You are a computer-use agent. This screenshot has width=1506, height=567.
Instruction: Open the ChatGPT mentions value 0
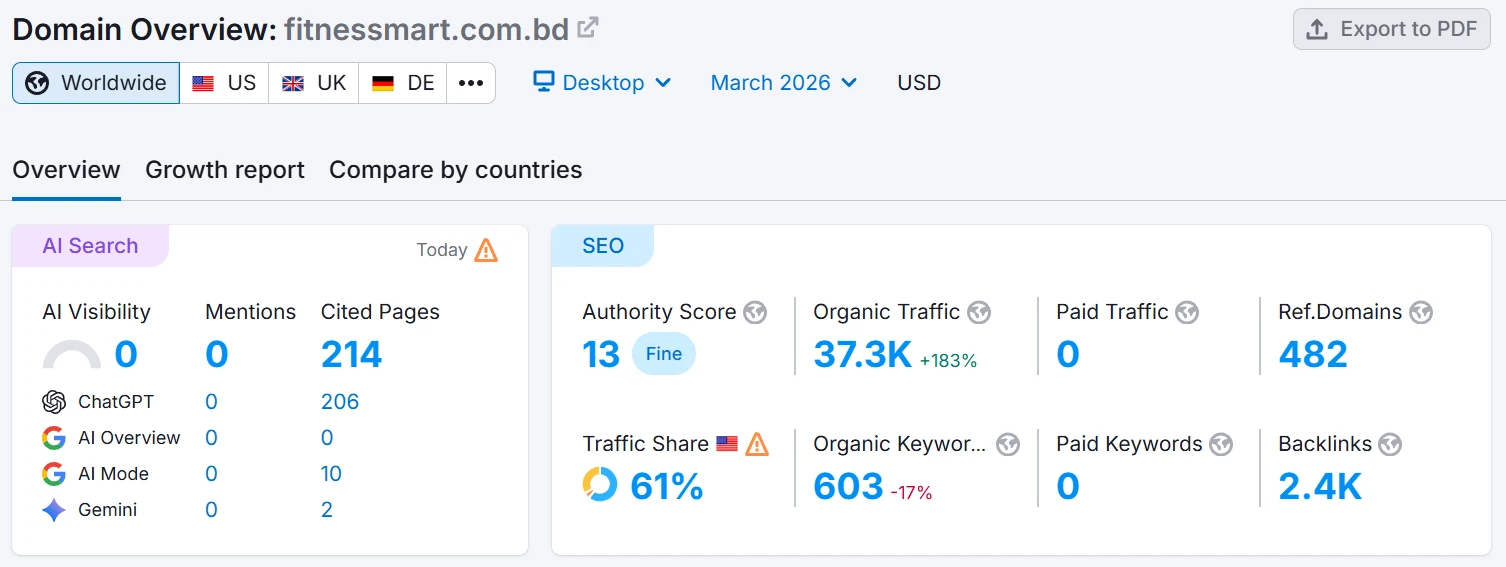click(211, 402)
